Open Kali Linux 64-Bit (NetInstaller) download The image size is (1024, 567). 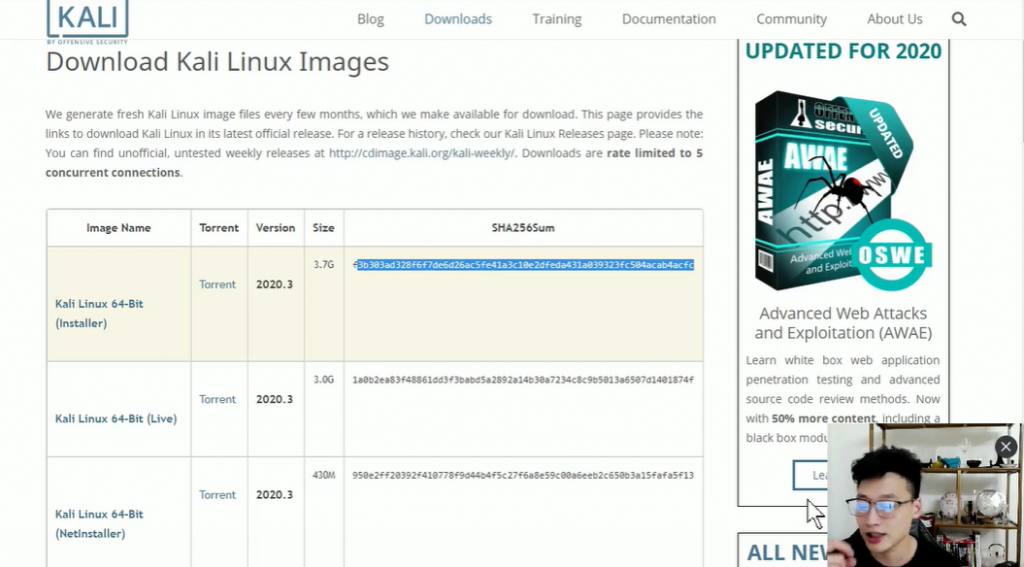(99, 523)
